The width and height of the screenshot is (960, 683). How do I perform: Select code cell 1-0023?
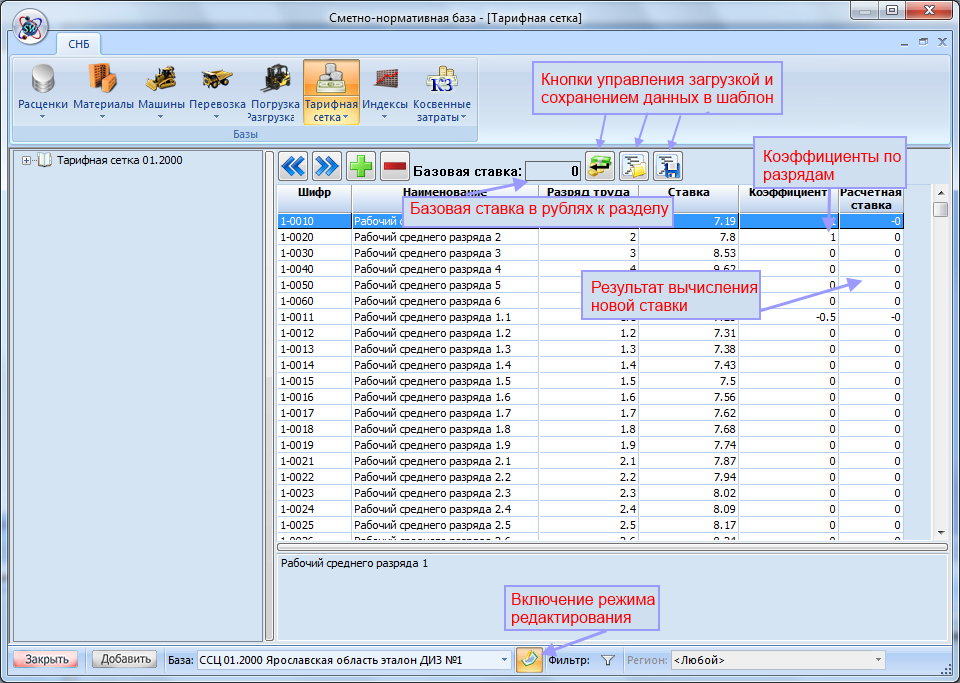pos(315,493)
